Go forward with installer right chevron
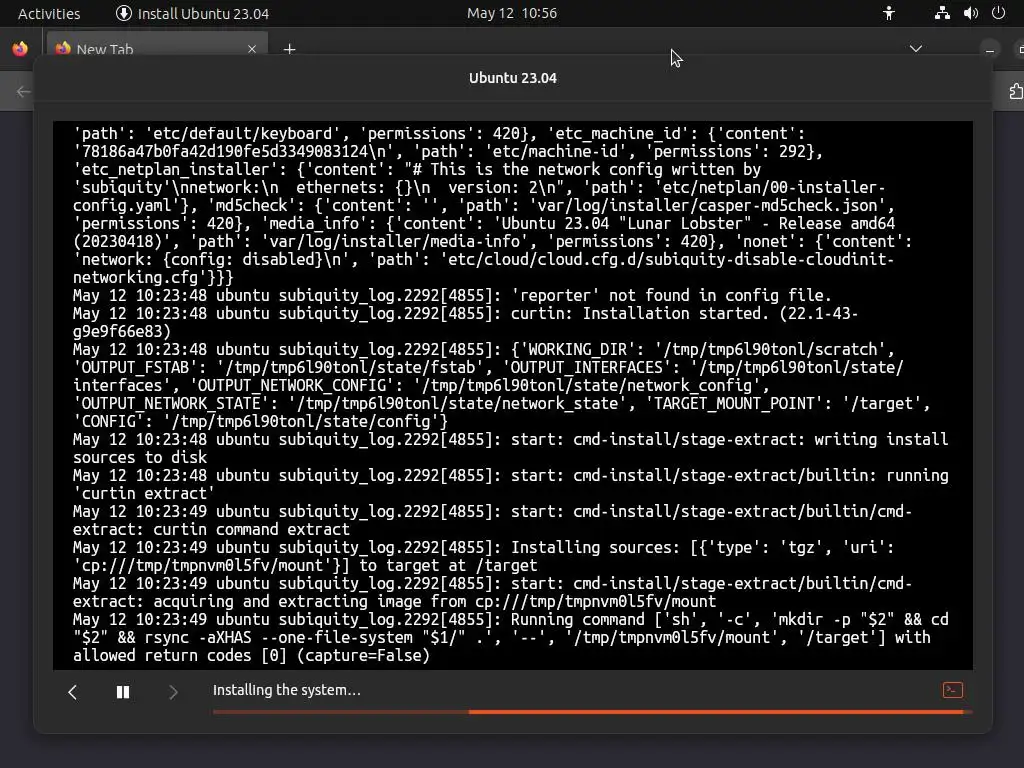Viewport: 1024px width, 768px height. click(173, 692)
